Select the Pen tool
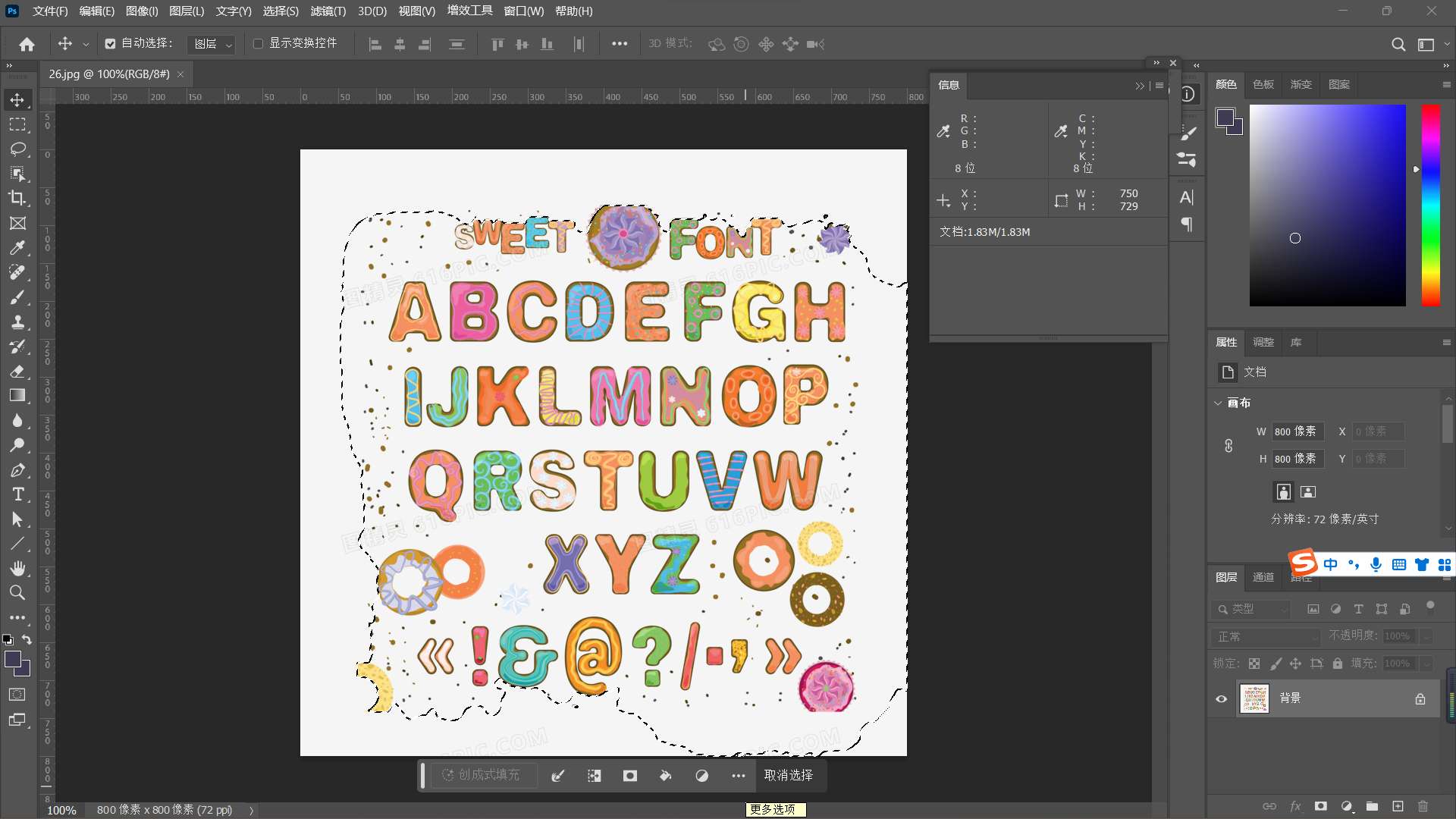 (x=17, y=470)
